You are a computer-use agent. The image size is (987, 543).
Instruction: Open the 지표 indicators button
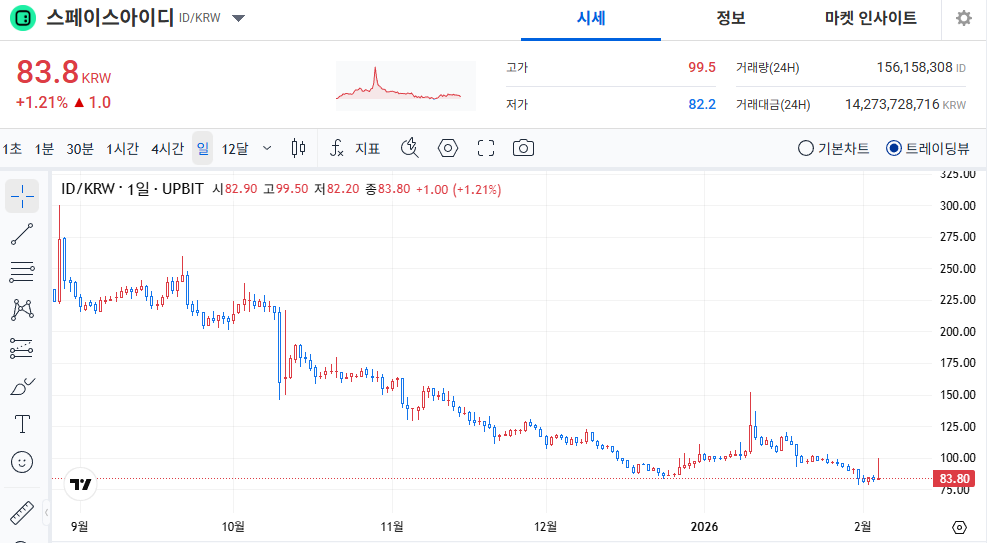click(x=355, y=148)
